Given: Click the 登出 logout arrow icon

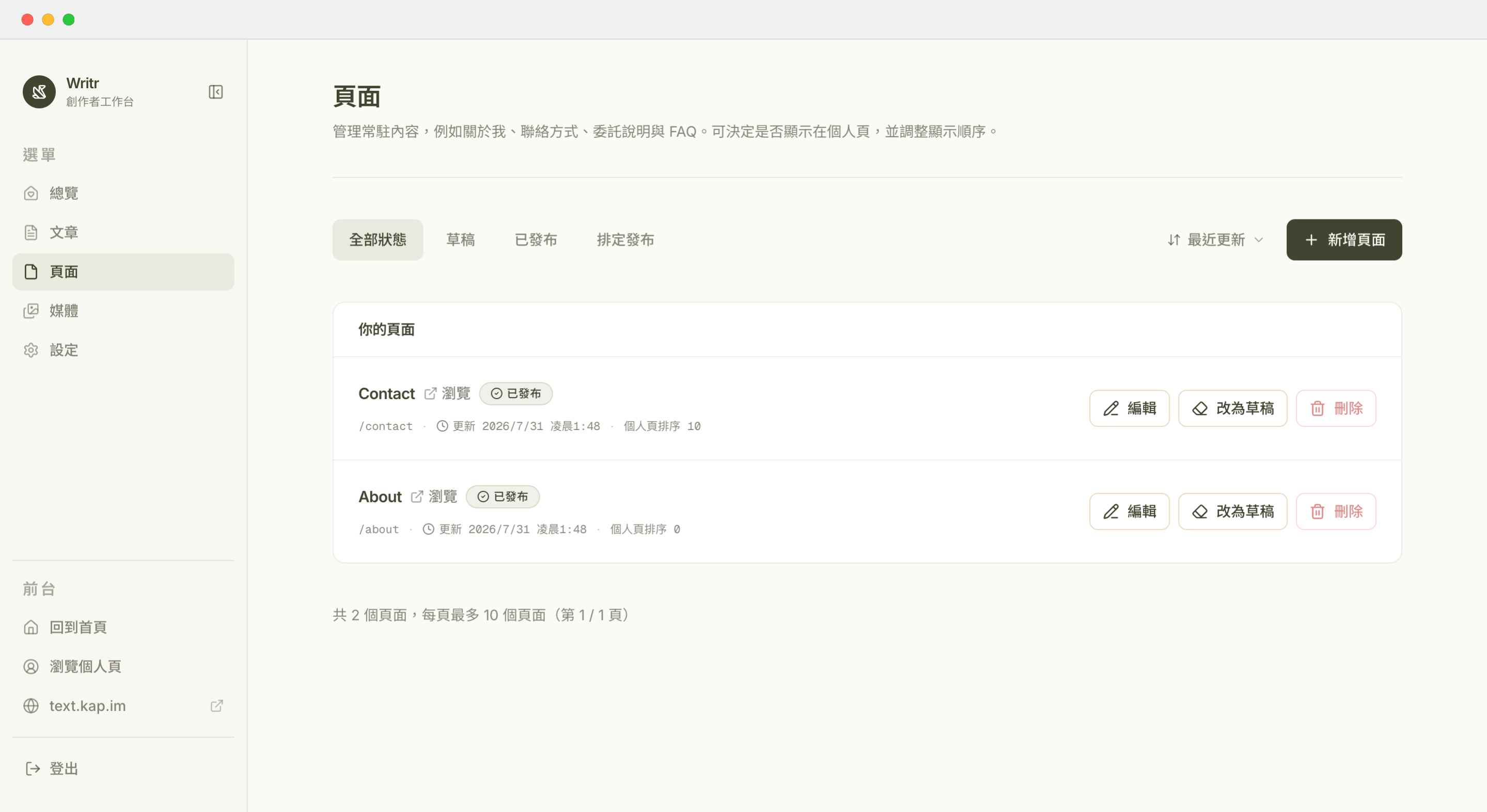Looking at the screenshot, I should 33,768.
